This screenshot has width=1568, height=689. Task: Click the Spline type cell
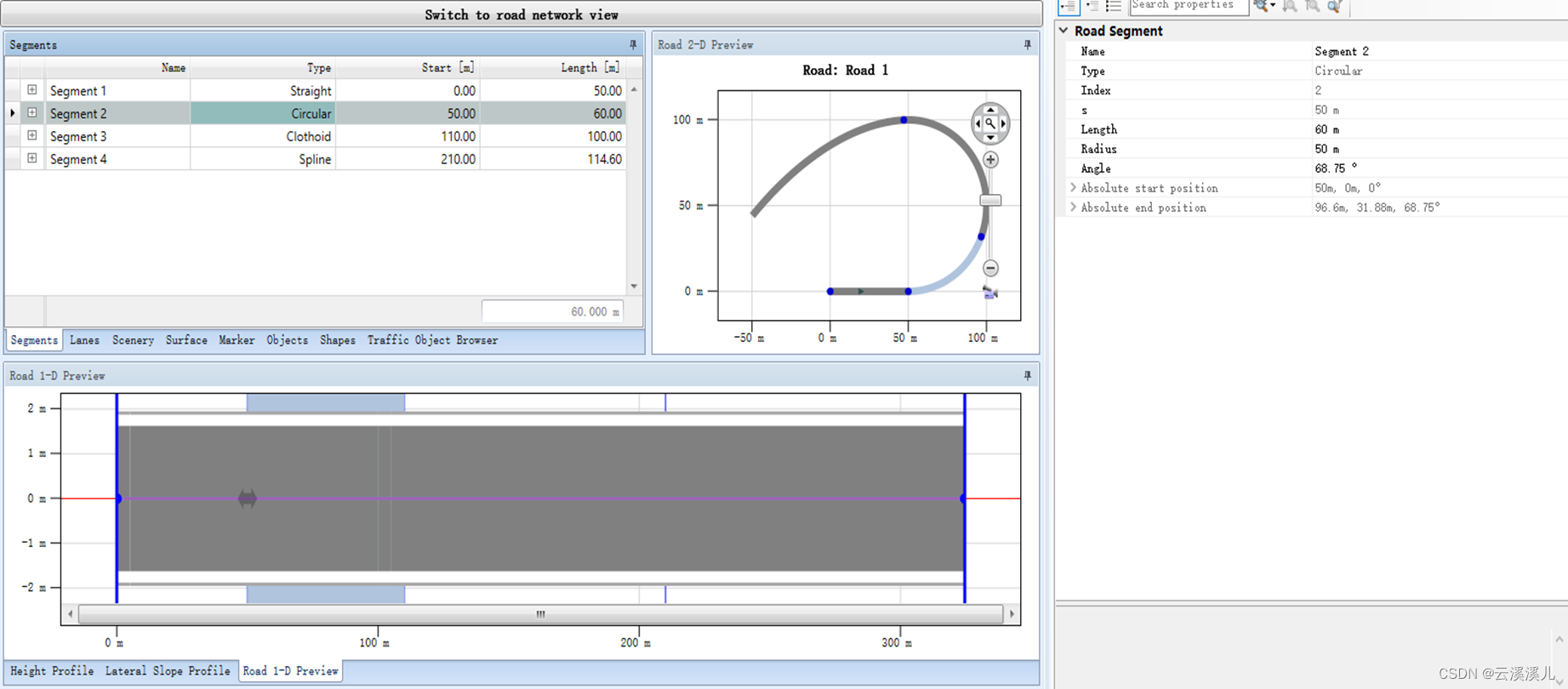tap(263, 159)
